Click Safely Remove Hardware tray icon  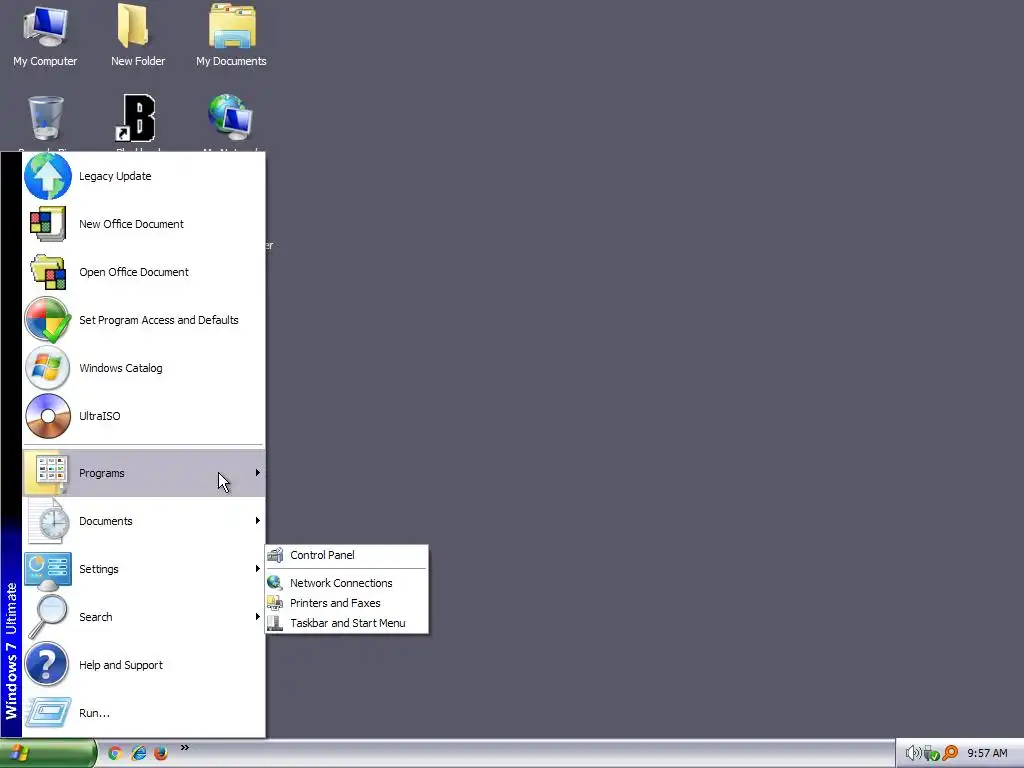(932, 754)
